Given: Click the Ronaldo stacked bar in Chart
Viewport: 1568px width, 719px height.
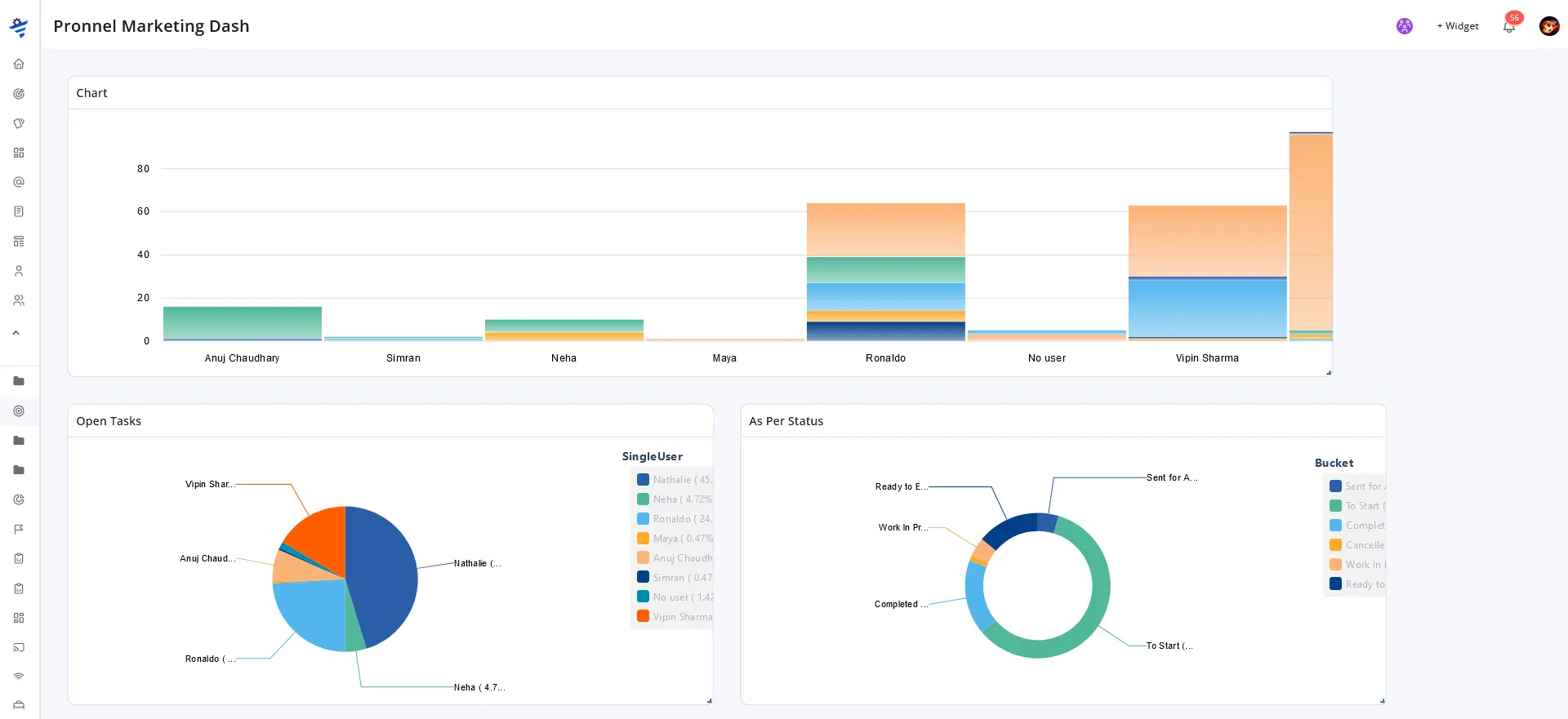Looking at the screenshot, I should 886,272.
